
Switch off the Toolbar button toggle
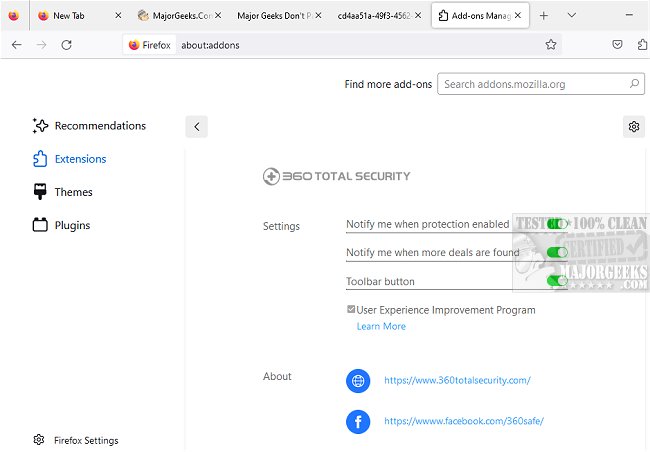point(557,281)
